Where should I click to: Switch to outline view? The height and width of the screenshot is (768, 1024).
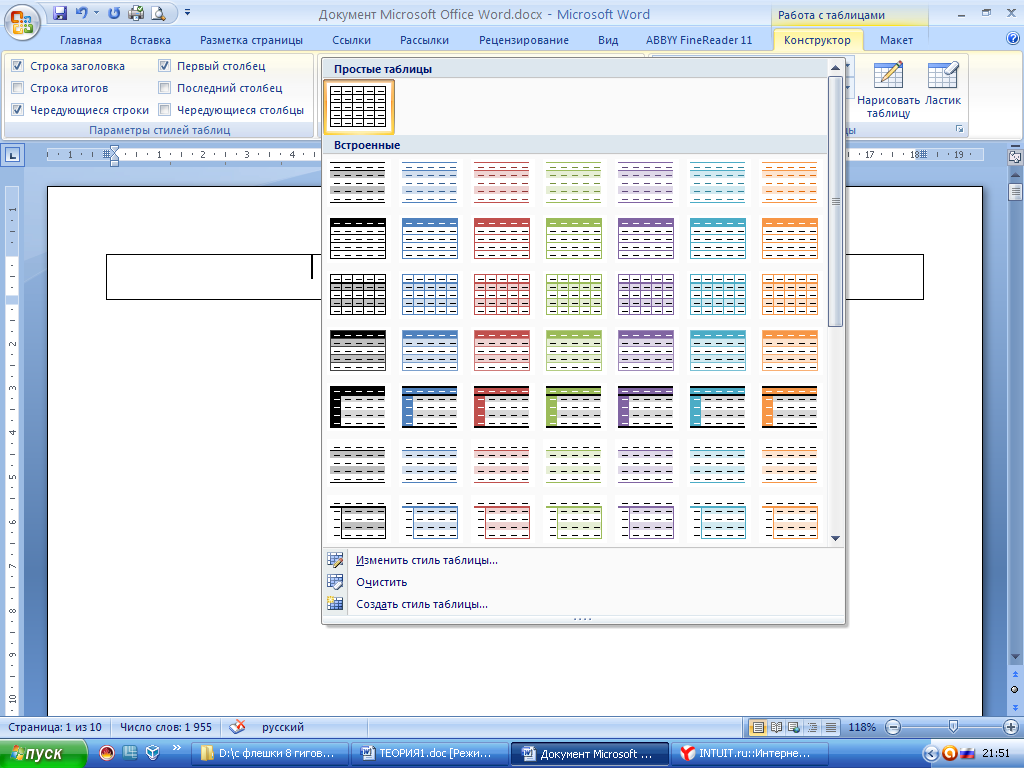812,727
